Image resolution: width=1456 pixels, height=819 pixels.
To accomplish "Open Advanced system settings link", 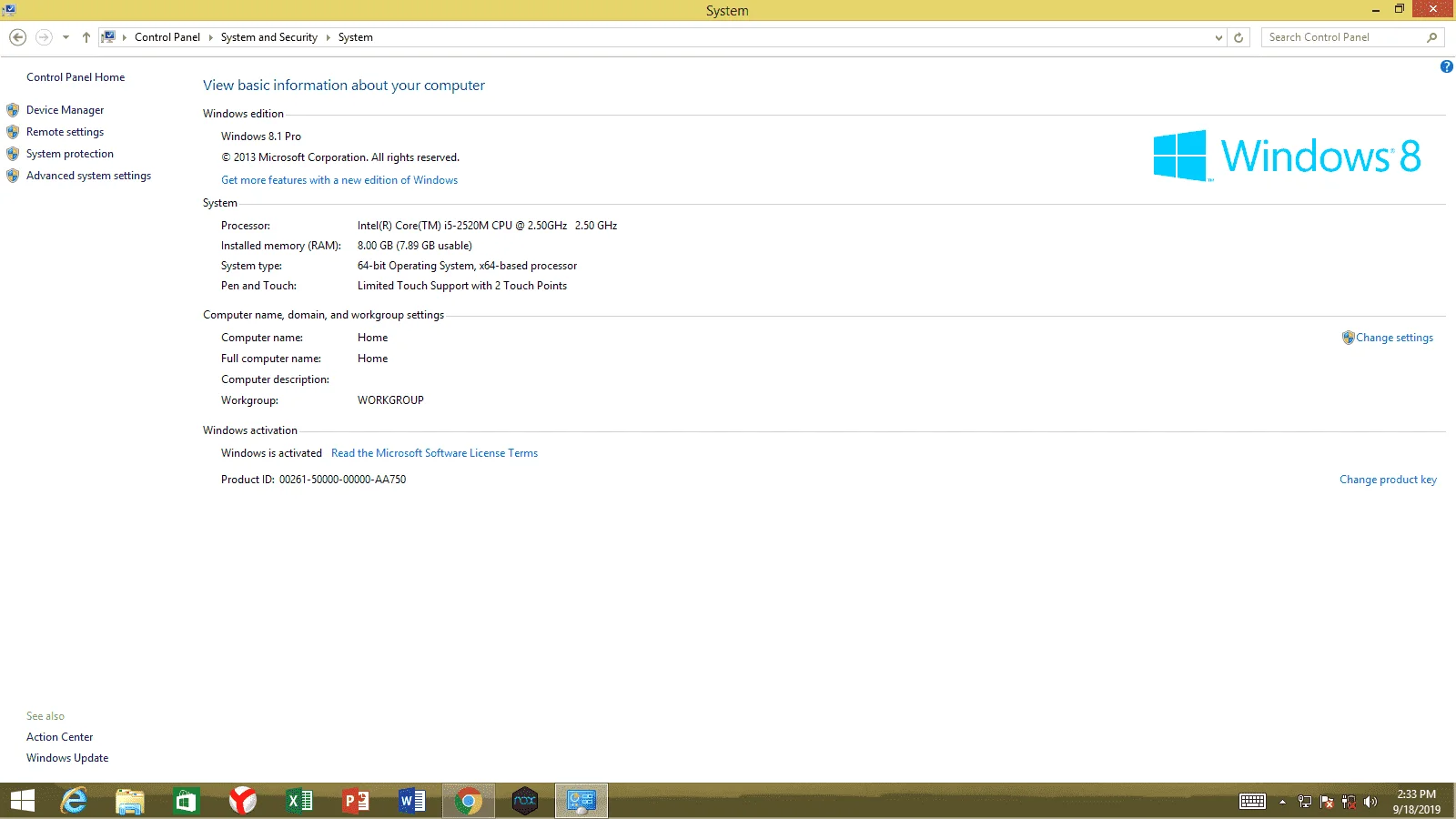I will [89, 176].
